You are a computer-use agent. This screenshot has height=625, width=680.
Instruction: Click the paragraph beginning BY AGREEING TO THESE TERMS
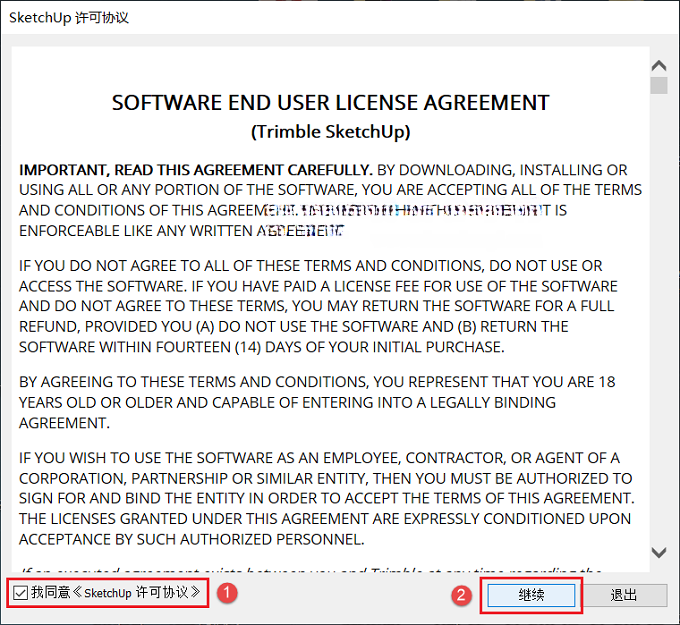click(x=317, y=402)
